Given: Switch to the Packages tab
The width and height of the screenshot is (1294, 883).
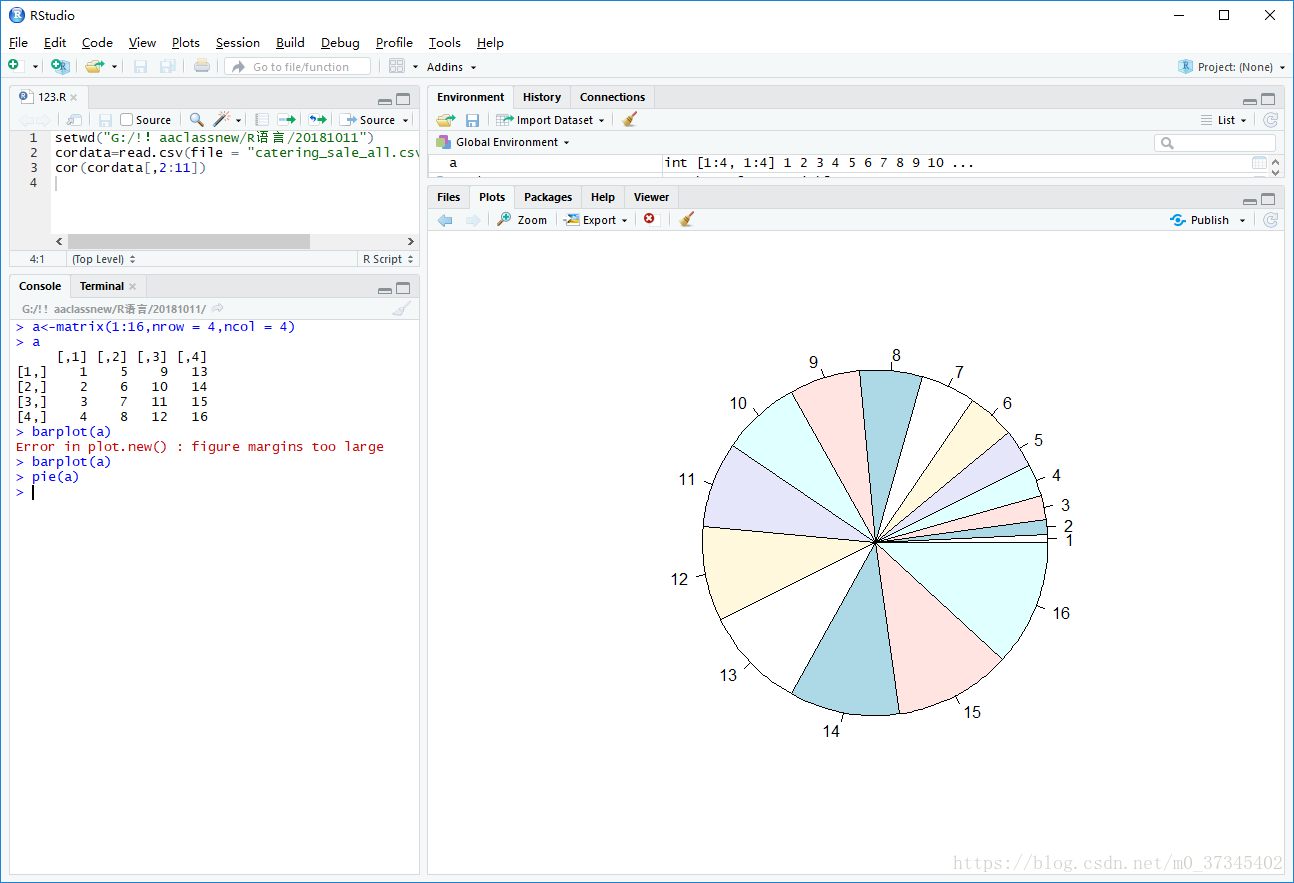Looking at the screenshot, I should (548, 197).
